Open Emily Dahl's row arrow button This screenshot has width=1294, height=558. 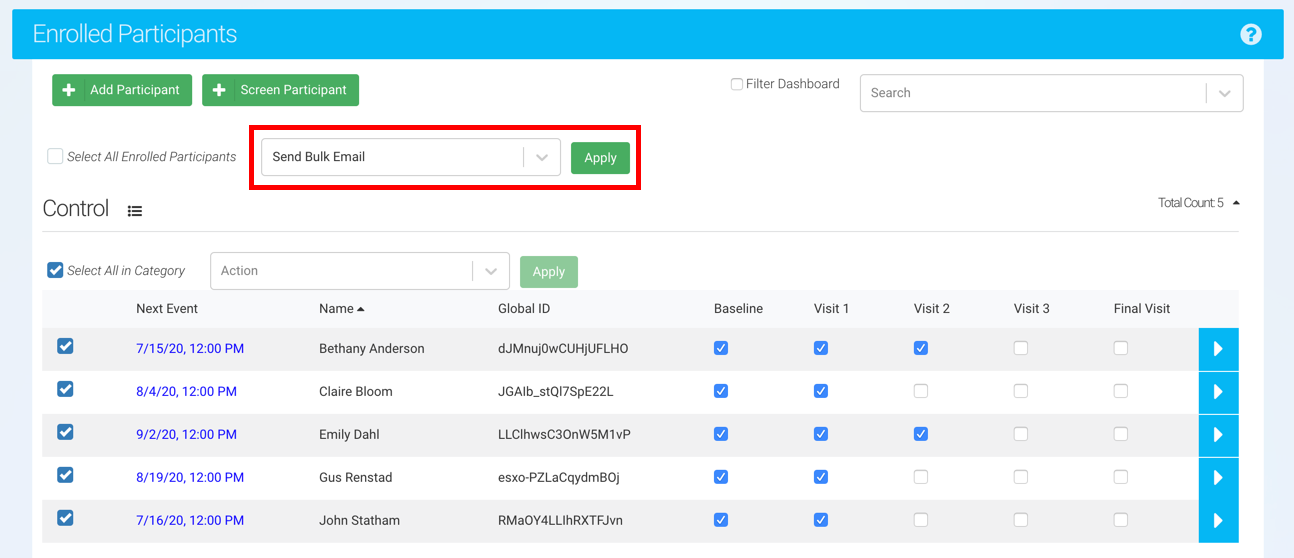click(1218, 435)
